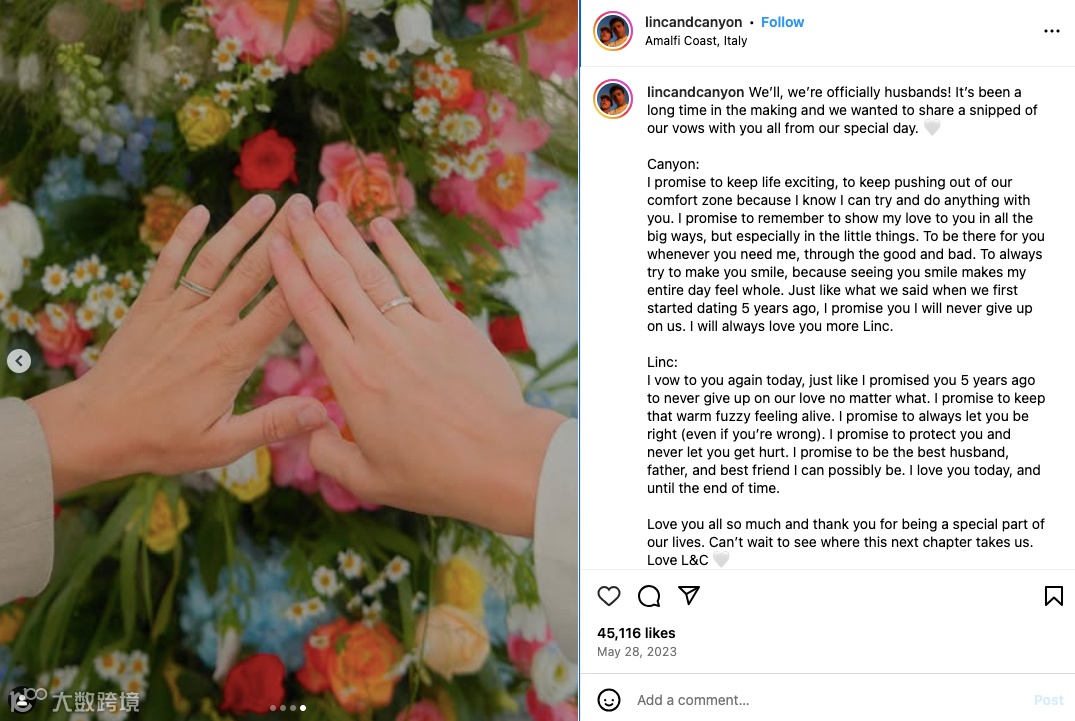The image size is (1075, 721).
Task: Jump to the first carousel dot
Action: [x=273, y=707]
